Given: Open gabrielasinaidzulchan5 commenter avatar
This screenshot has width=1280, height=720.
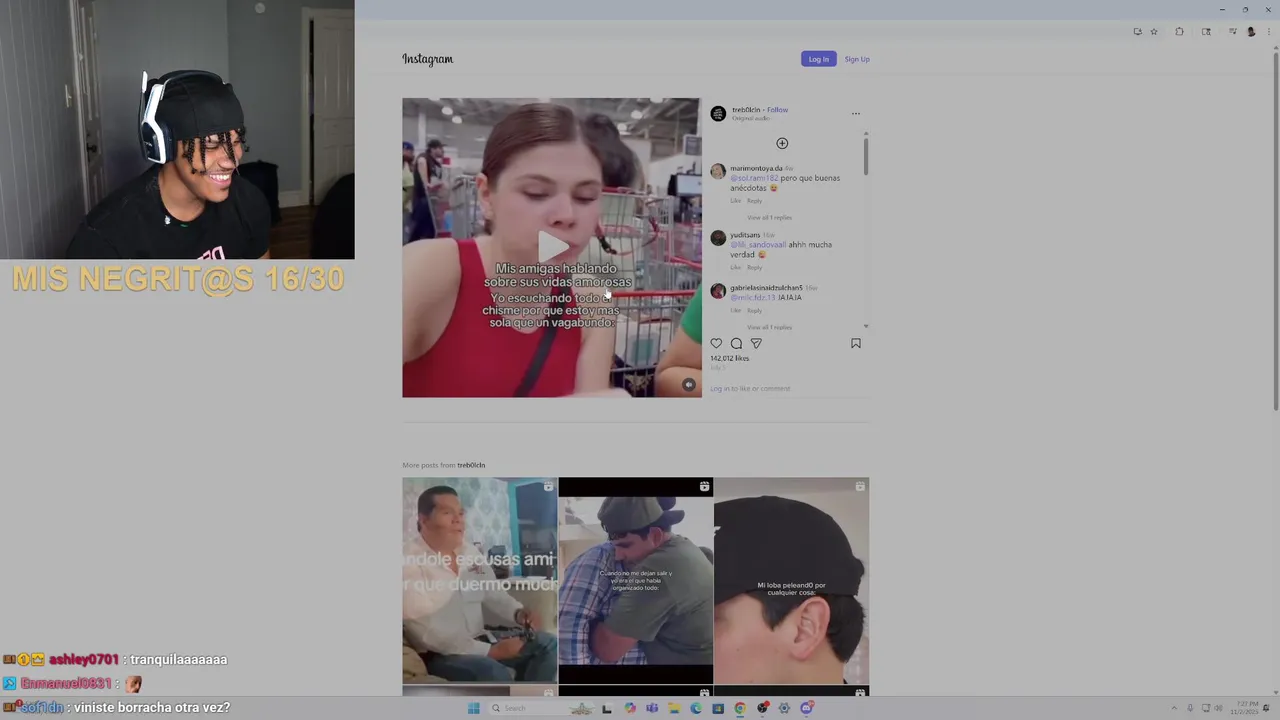Looking at the screenshot, I should coord(717,291).
